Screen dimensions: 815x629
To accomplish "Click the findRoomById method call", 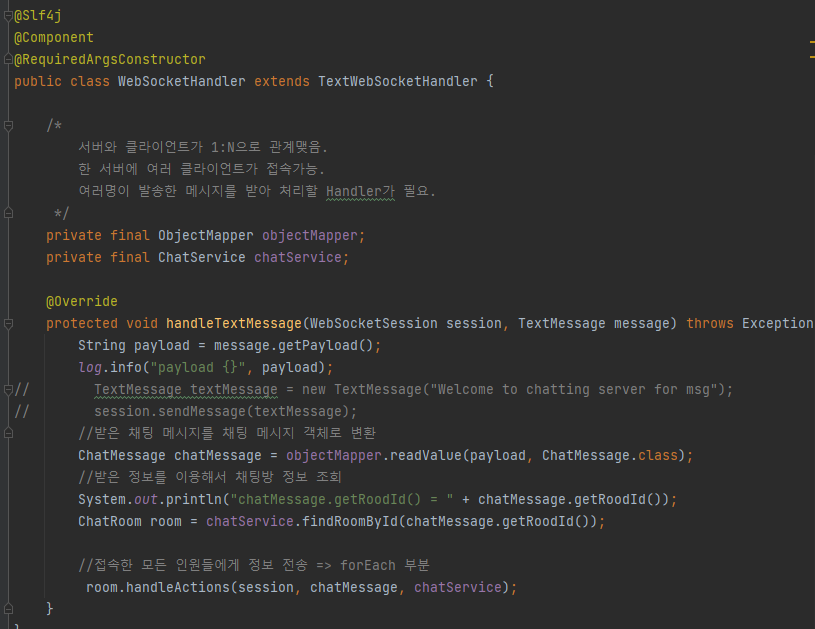I will (x=350, y=521).
